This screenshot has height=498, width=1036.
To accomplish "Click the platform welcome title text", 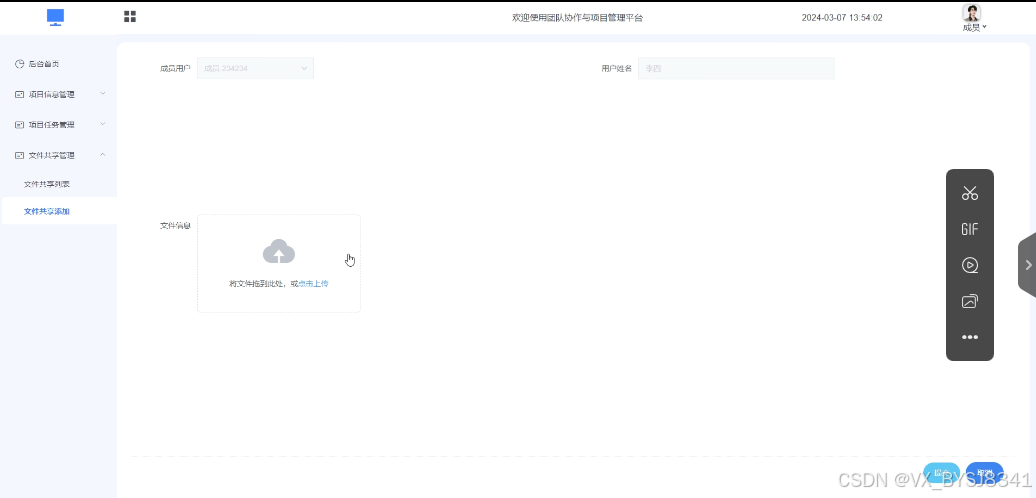I will click(577, 18).
